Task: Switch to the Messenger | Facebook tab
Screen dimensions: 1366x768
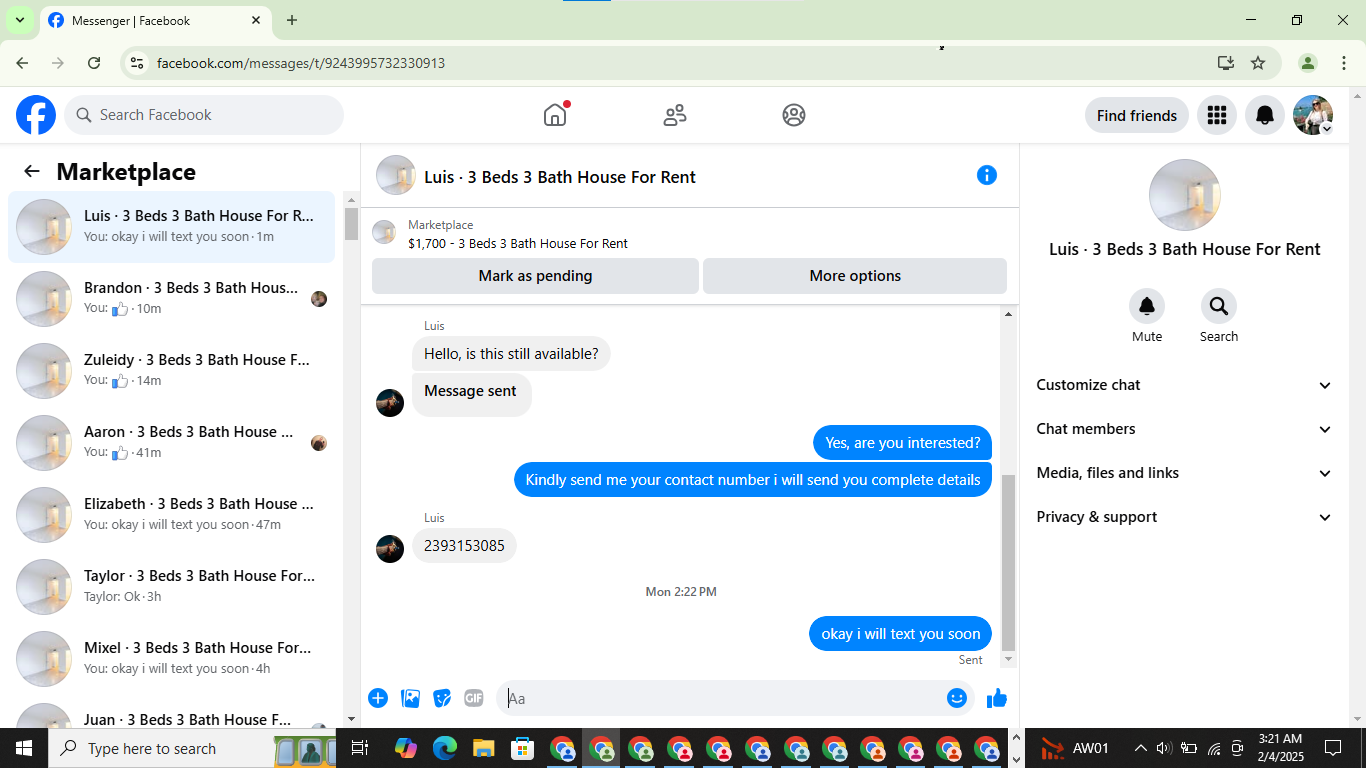Action: click(154, 20)
